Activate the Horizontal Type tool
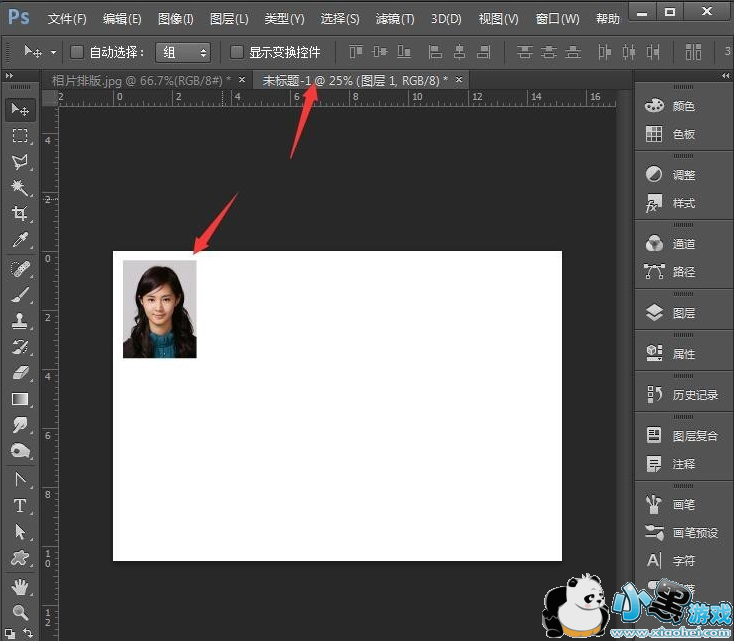Viewport: 734px width, 641px height. tap(19, 506)
